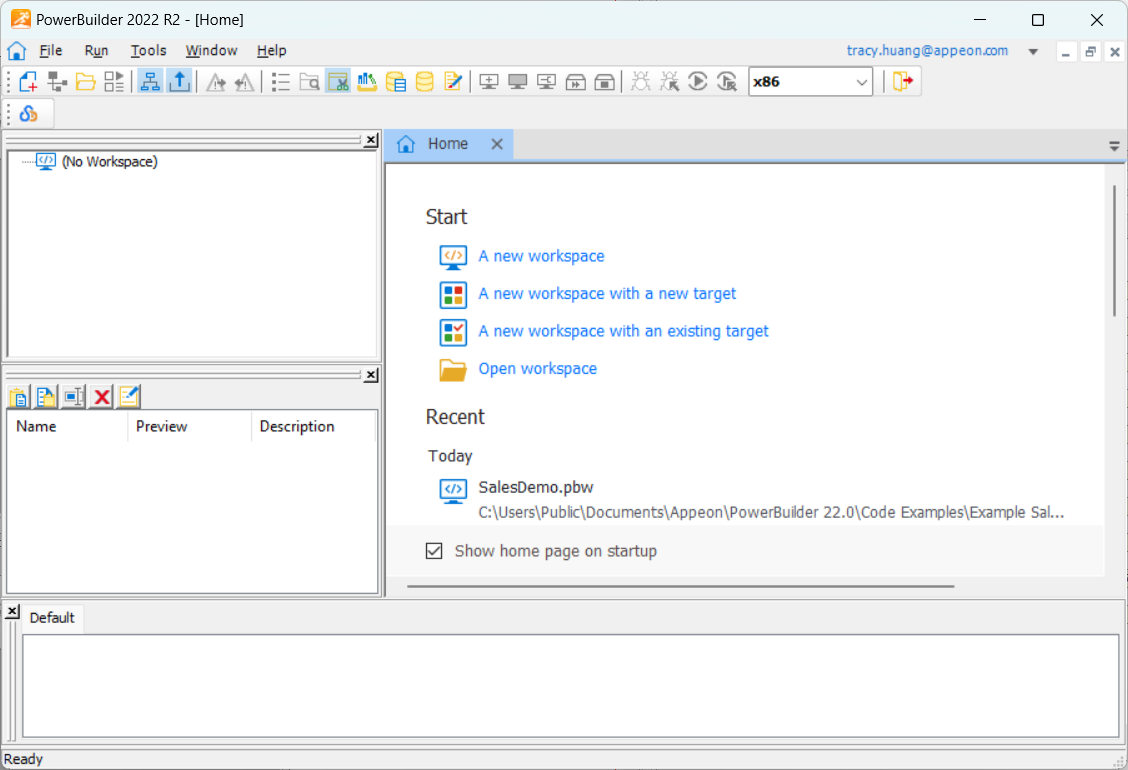Click the edit notepad with pencil toolbar icon
The width and height of the screenshot is (1128, 770).
point(454,82)
